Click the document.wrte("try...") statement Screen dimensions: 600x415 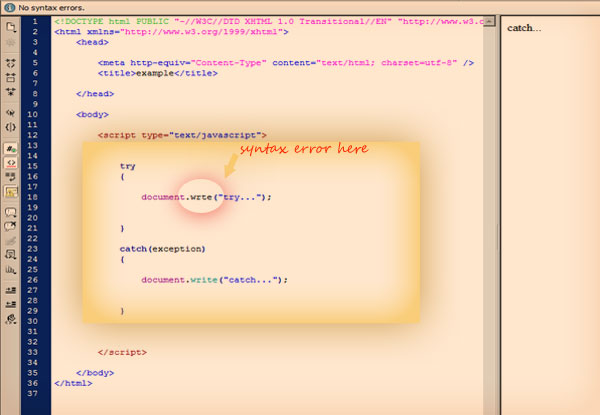point(207,197)
